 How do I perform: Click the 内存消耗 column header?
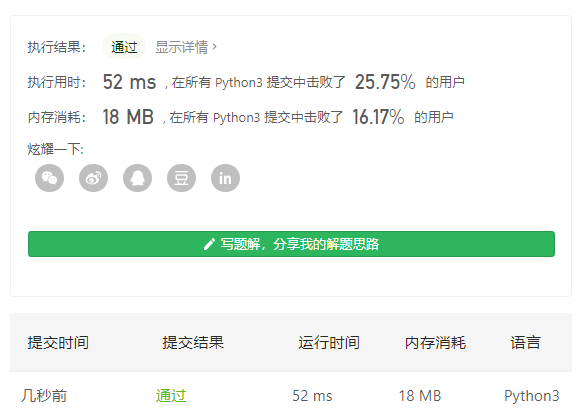click(435, 342)
